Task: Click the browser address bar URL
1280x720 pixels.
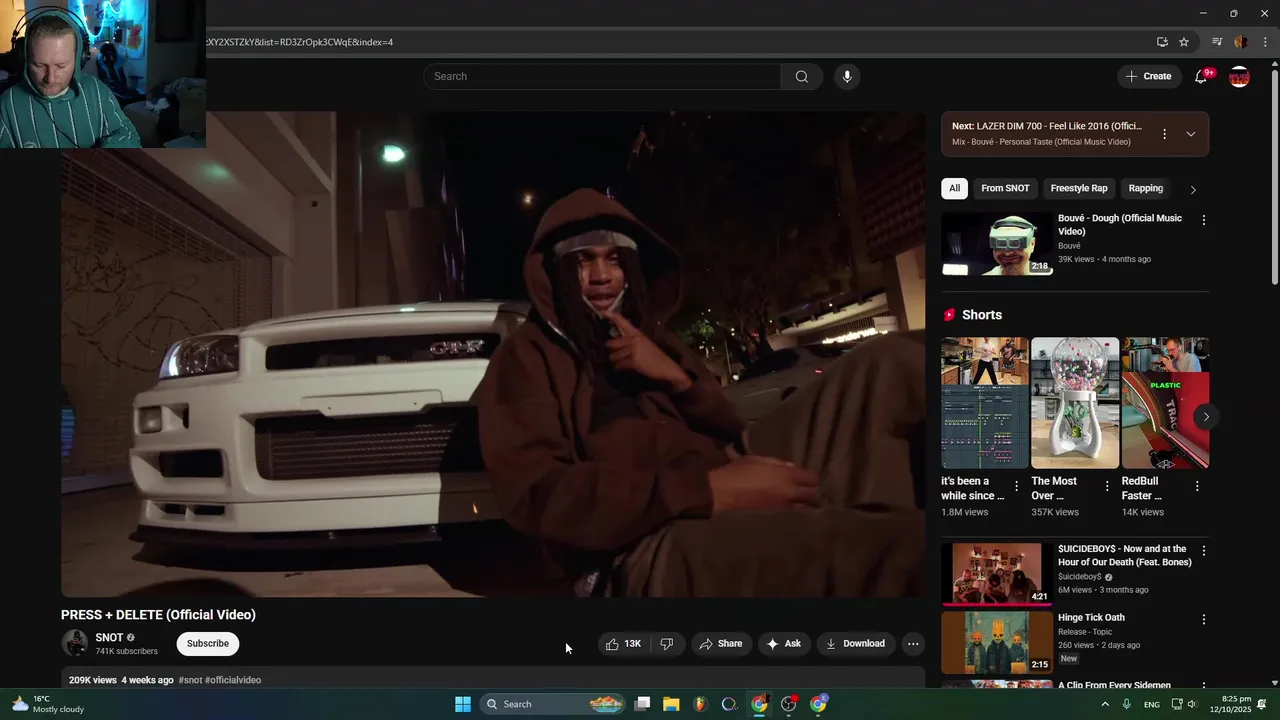Action: point(300,42)
